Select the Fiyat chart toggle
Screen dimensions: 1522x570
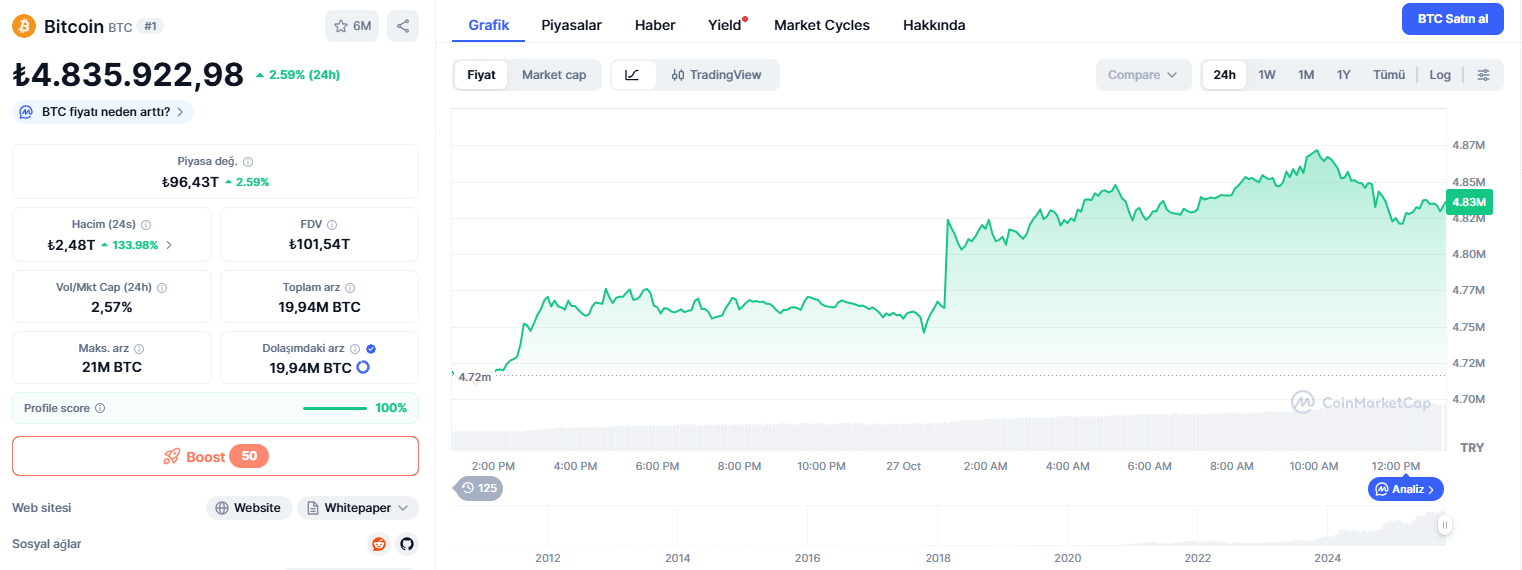coord(481,75)
